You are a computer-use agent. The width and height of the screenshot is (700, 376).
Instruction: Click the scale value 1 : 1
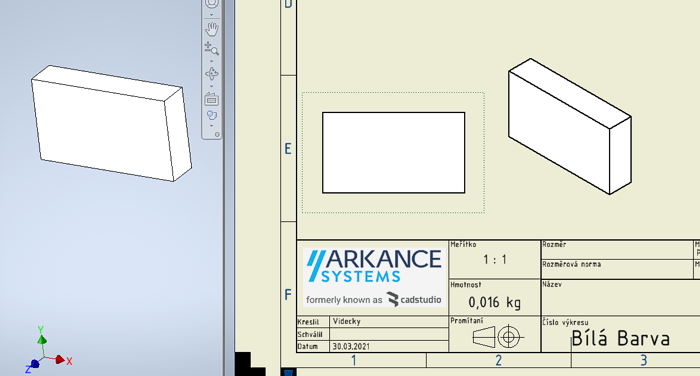495,259
